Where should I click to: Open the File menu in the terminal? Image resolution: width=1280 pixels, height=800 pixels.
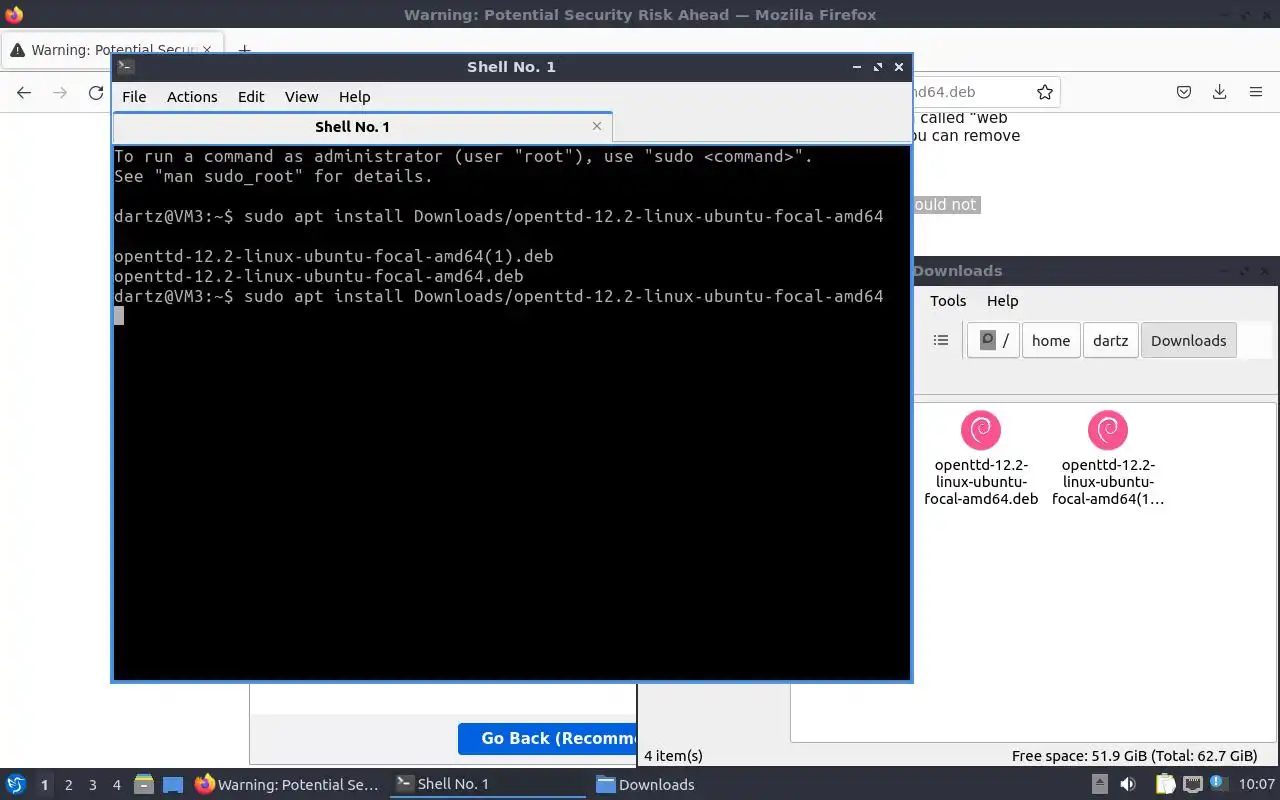tap(134, 97)
